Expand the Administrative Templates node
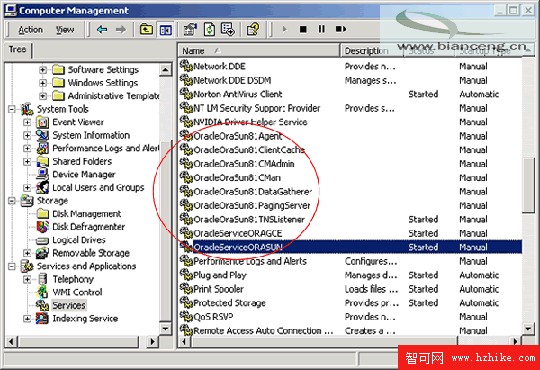Screen dimensions: 540x370 point(43,96)
